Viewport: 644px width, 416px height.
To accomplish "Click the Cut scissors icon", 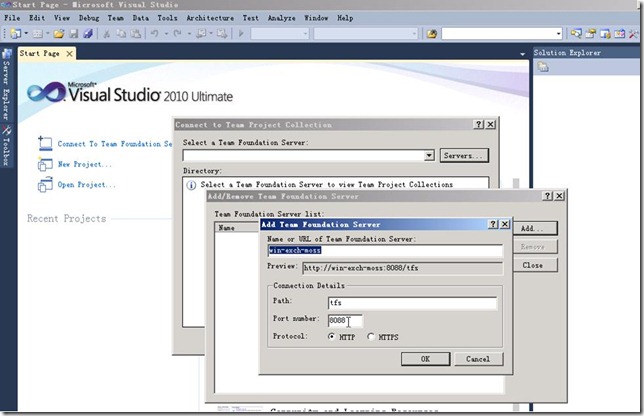I will click(106, 34).
